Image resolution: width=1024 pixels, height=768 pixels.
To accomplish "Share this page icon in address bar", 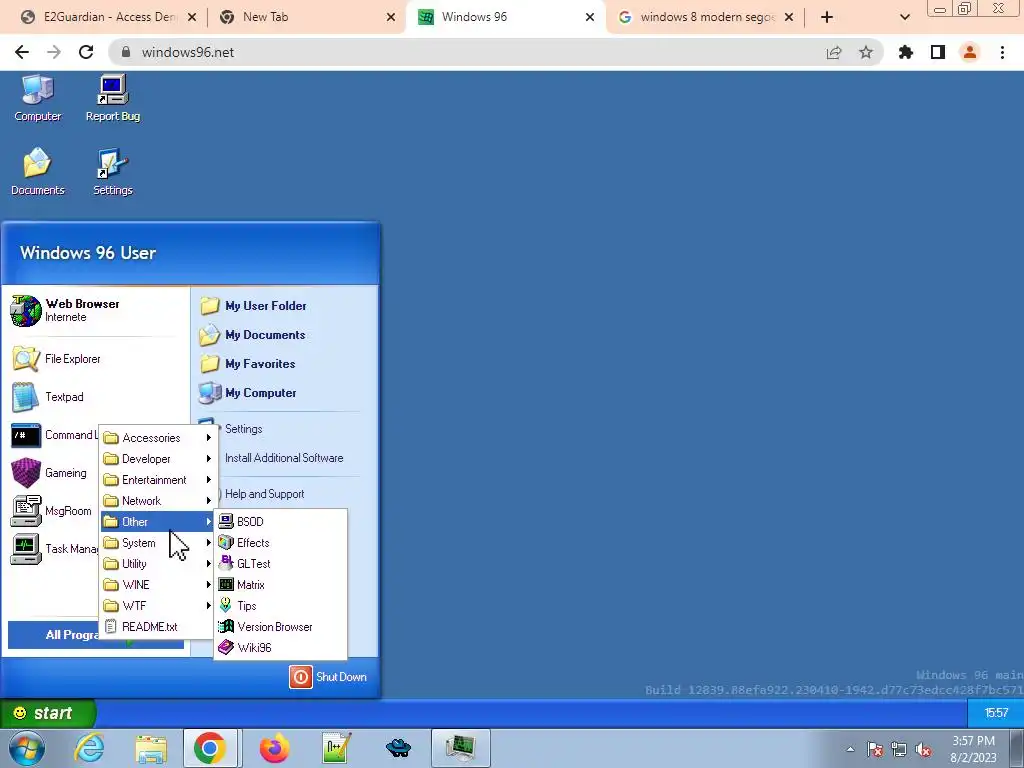I will 834,52.
